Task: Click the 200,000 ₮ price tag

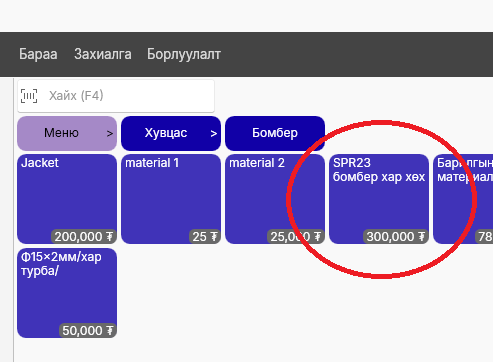Action: [84, 237]
